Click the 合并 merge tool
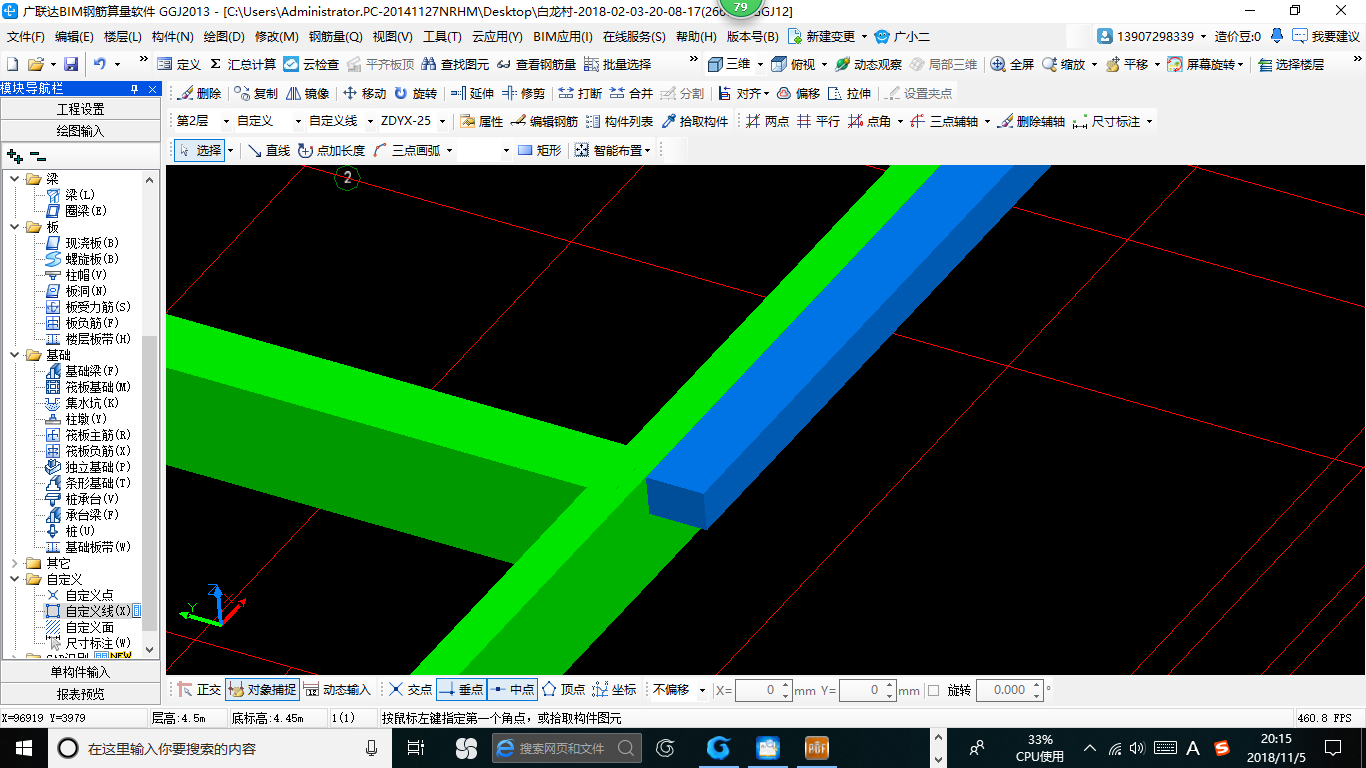The image size is (1366, 768). tap(631, 93)
